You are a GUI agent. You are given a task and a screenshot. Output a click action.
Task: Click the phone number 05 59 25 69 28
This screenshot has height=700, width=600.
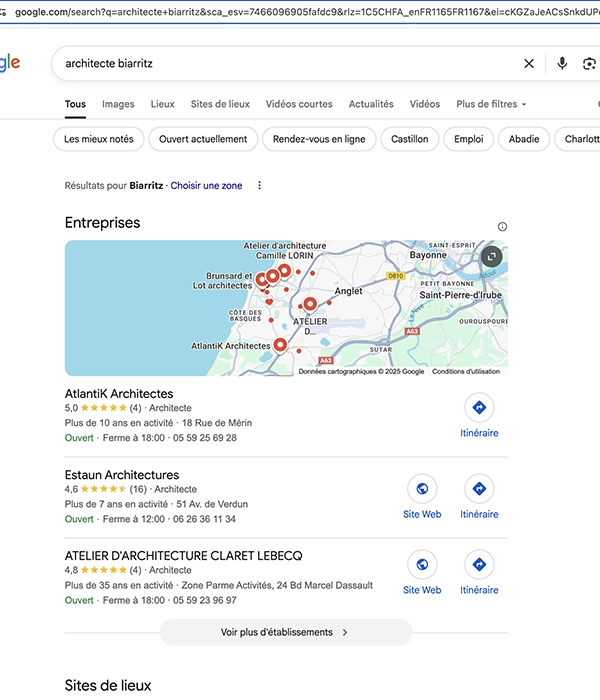tap(205, 438)
